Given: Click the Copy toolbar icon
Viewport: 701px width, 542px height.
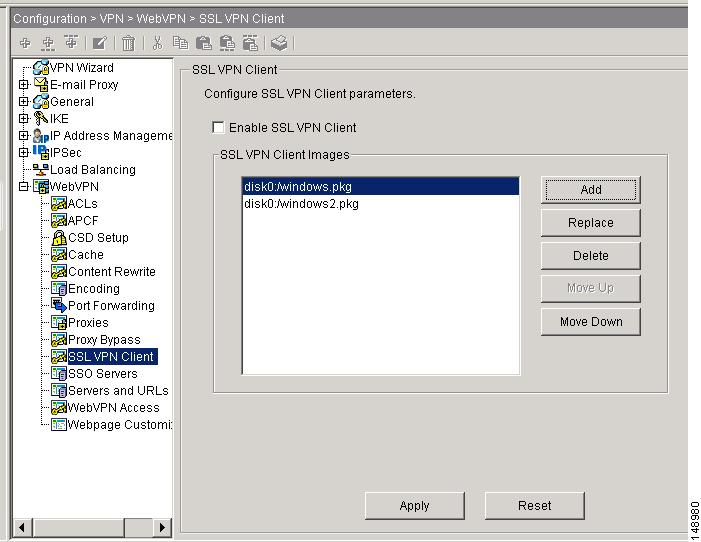Looking at the screenshot, I should tap(180, 43).
